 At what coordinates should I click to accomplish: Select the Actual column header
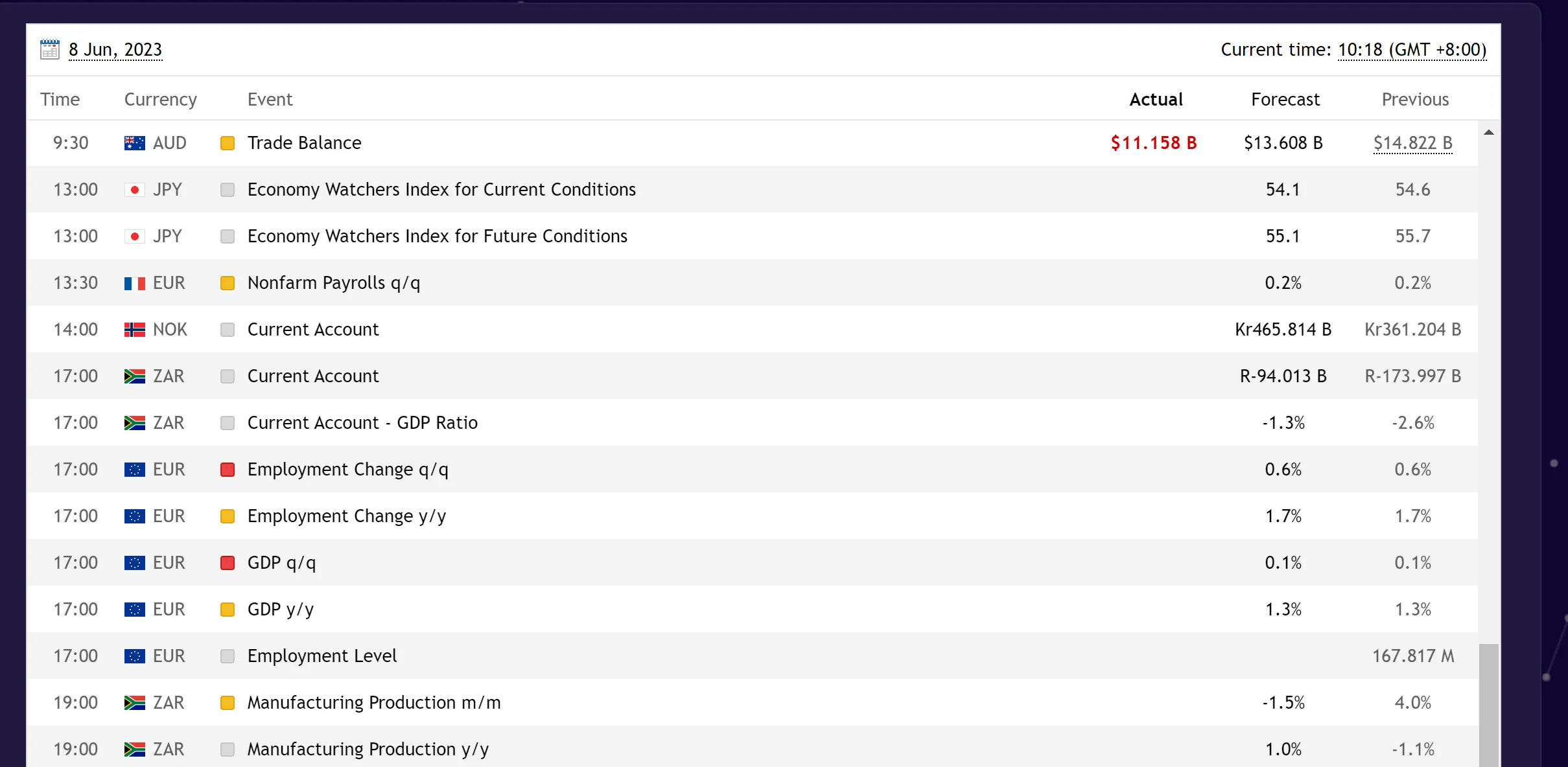(1156, 99)
